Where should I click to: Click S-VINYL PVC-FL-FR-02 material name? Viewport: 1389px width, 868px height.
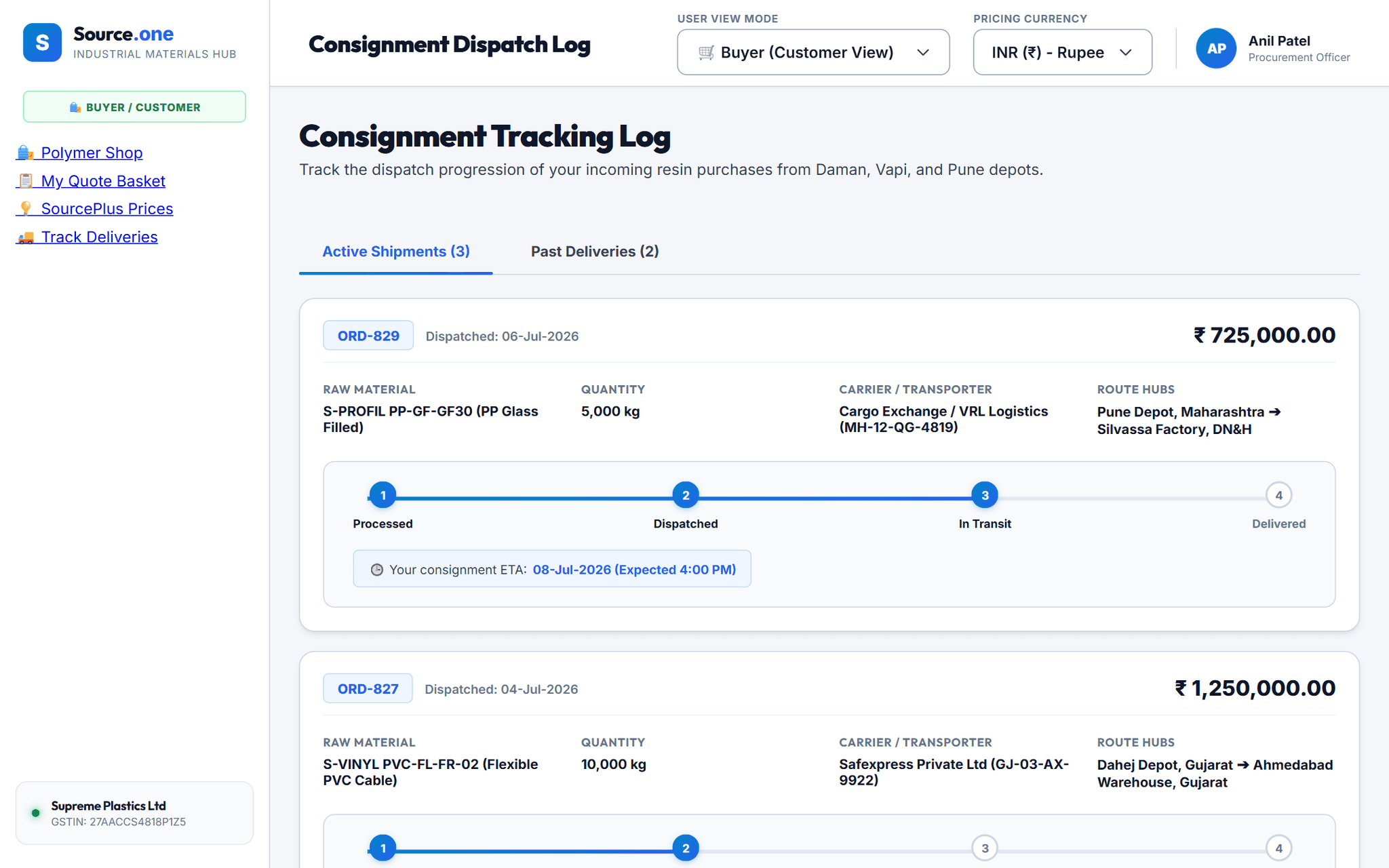click(431, 772)
